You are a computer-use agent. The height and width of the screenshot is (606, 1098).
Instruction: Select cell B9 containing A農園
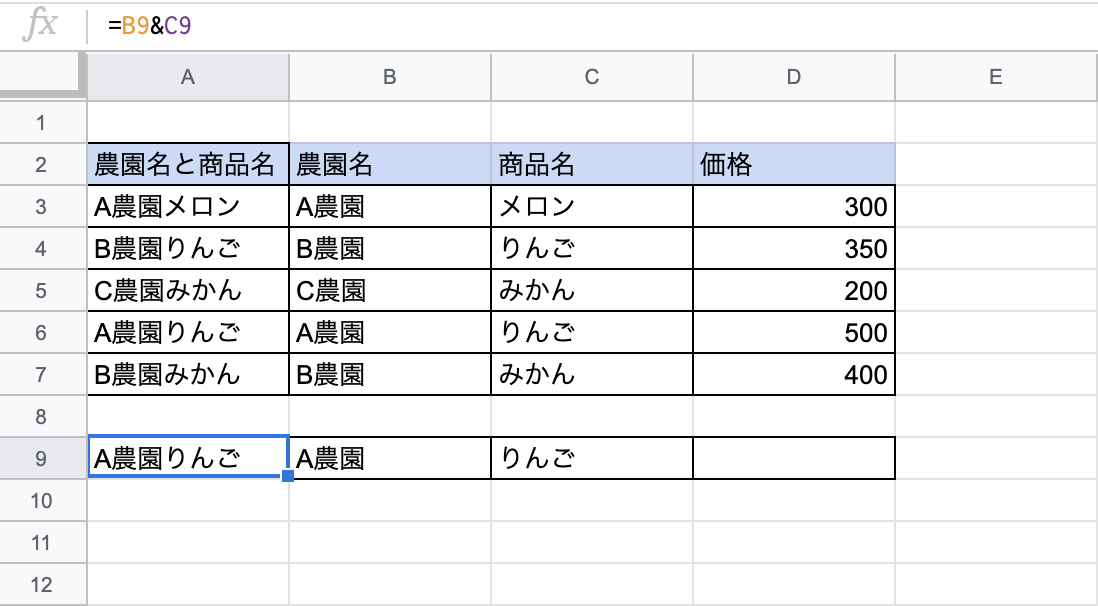tap(390, 459)
